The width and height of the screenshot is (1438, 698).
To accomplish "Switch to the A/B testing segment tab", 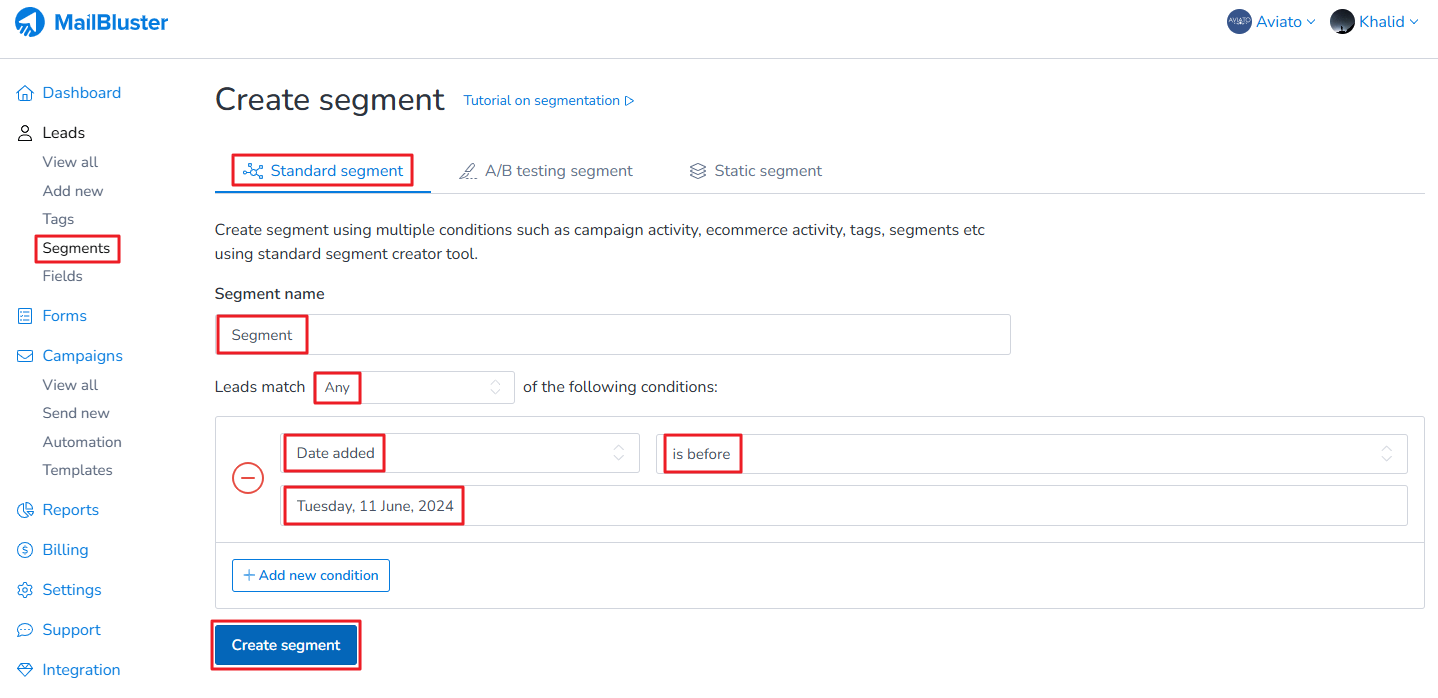I will click(x=546, y=171).
